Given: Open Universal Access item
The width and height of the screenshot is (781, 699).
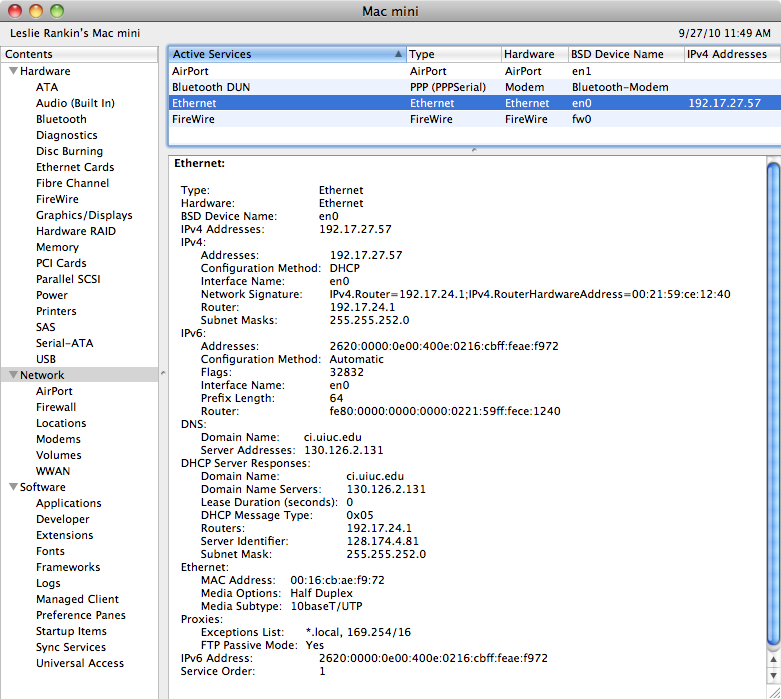Looking at the screenshot, I should (80, 663).
